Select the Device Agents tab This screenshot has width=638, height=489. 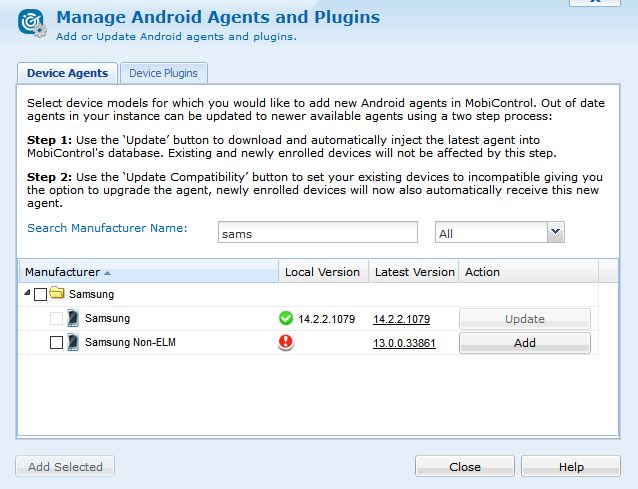click(x=67, y=73)
